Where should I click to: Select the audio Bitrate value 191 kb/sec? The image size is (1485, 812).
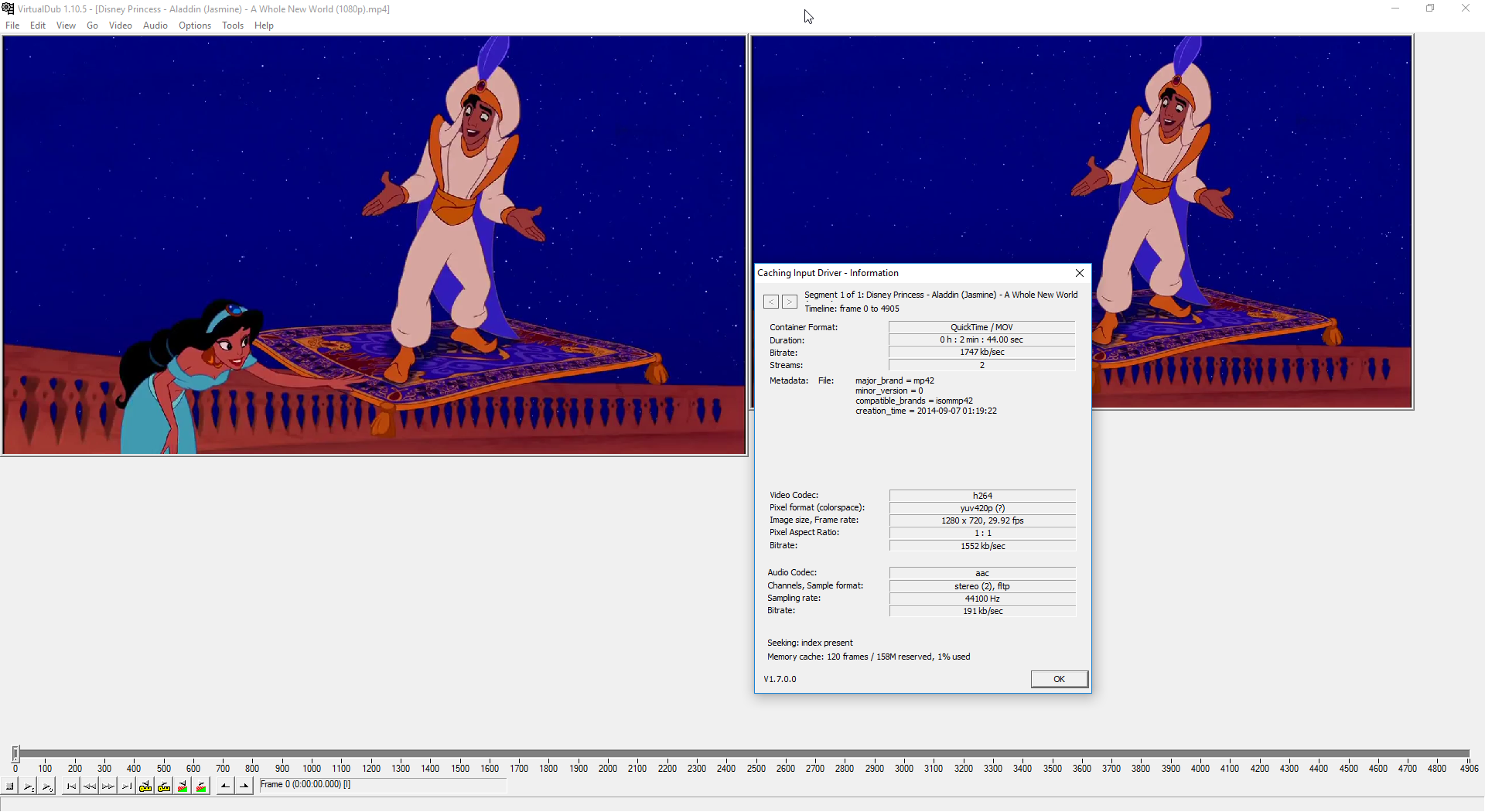coord(982,611)
